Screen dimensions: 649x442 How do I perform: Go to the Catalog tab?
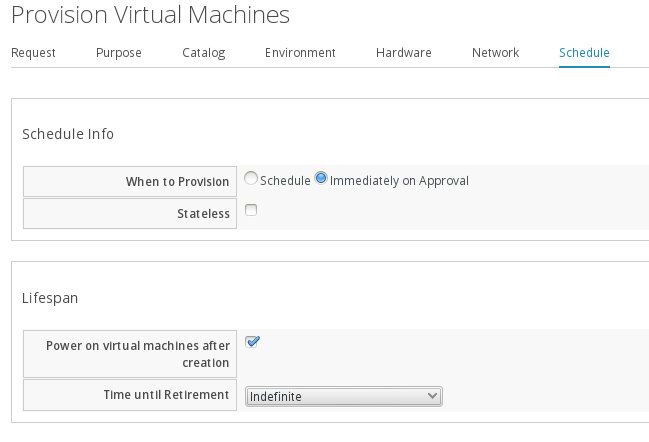tap(204, 53)
